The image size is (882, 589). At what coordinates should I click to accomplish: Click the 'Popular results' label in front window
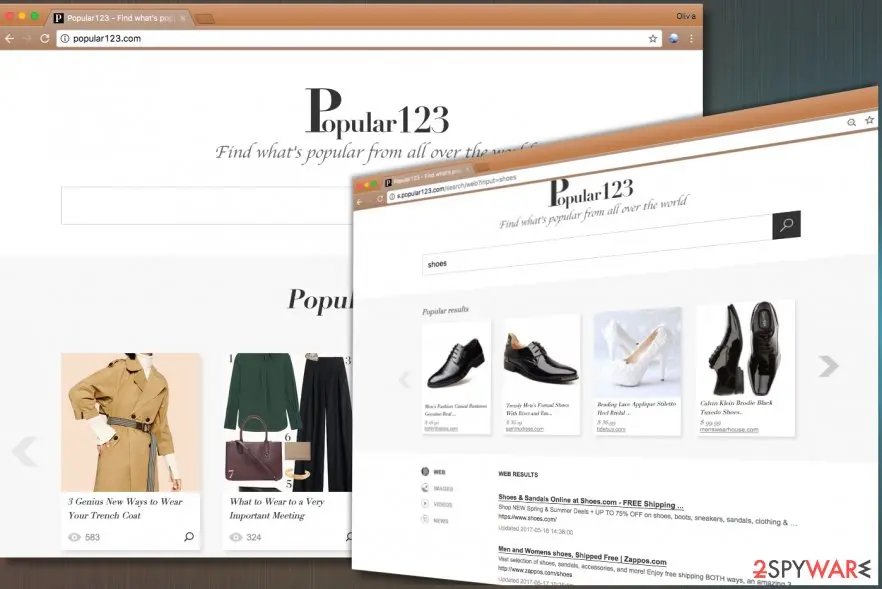click(446, 310)
